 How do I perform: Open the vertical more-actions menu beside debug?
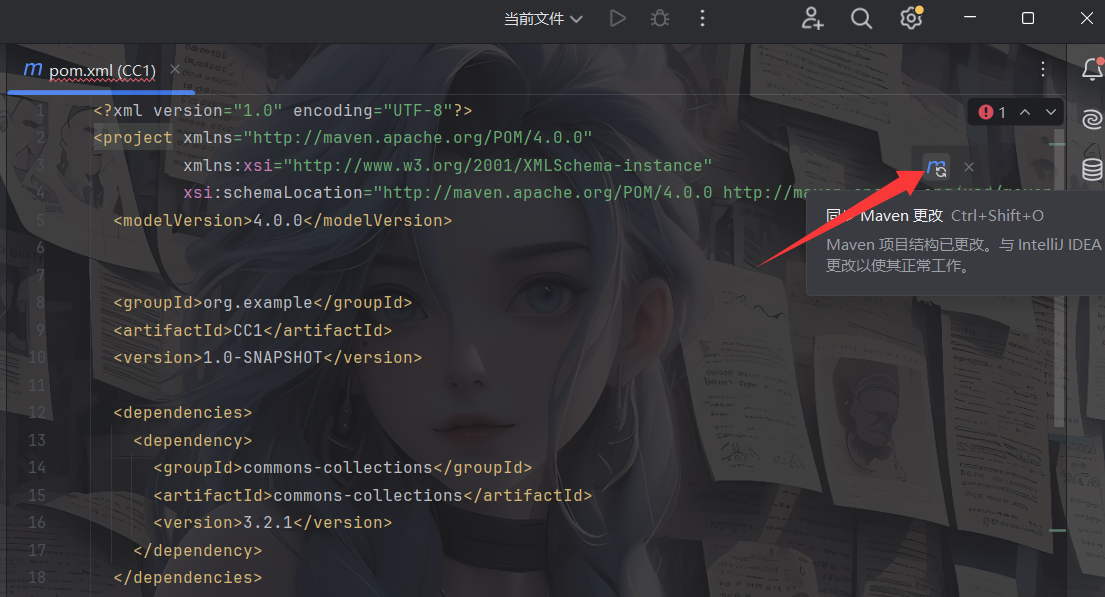click(702, 18)
